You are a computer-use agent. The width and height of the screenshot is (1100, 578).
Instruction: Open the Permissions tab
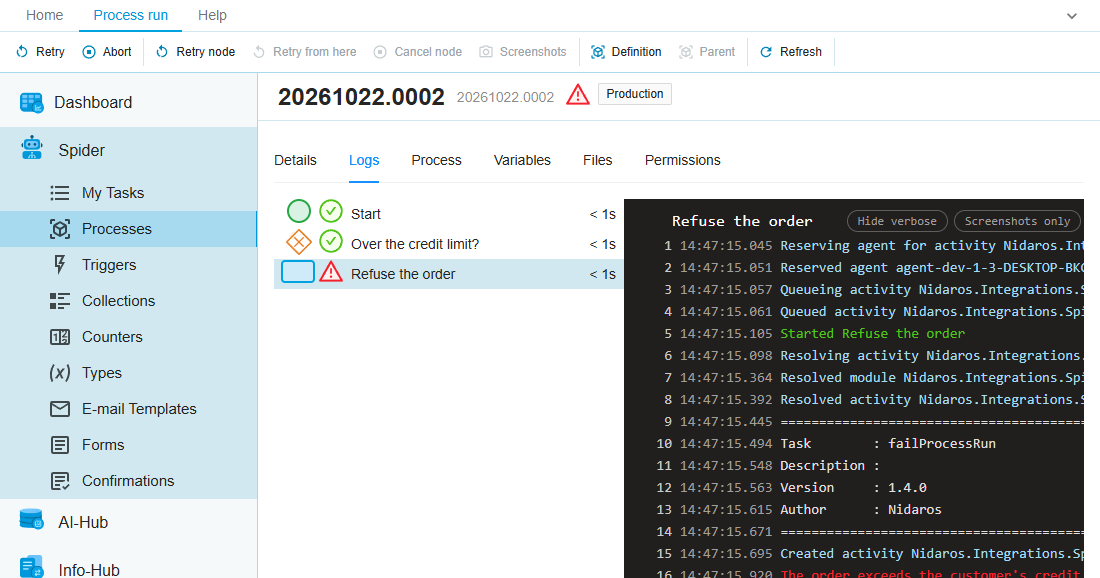coord(682,160)
